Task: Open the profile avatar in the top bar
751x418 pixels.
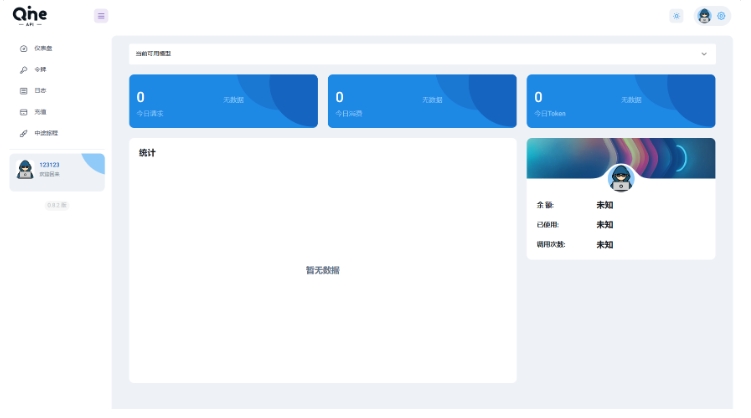Action: (705, 16)
